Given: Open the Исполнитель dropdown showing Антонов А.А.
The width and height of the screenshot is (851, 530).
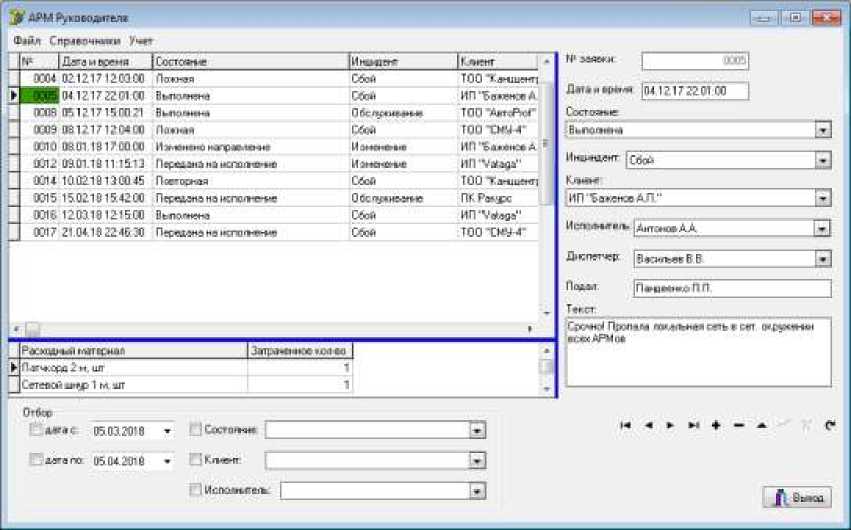Looking at the screenshot, I should coord(823,228).
